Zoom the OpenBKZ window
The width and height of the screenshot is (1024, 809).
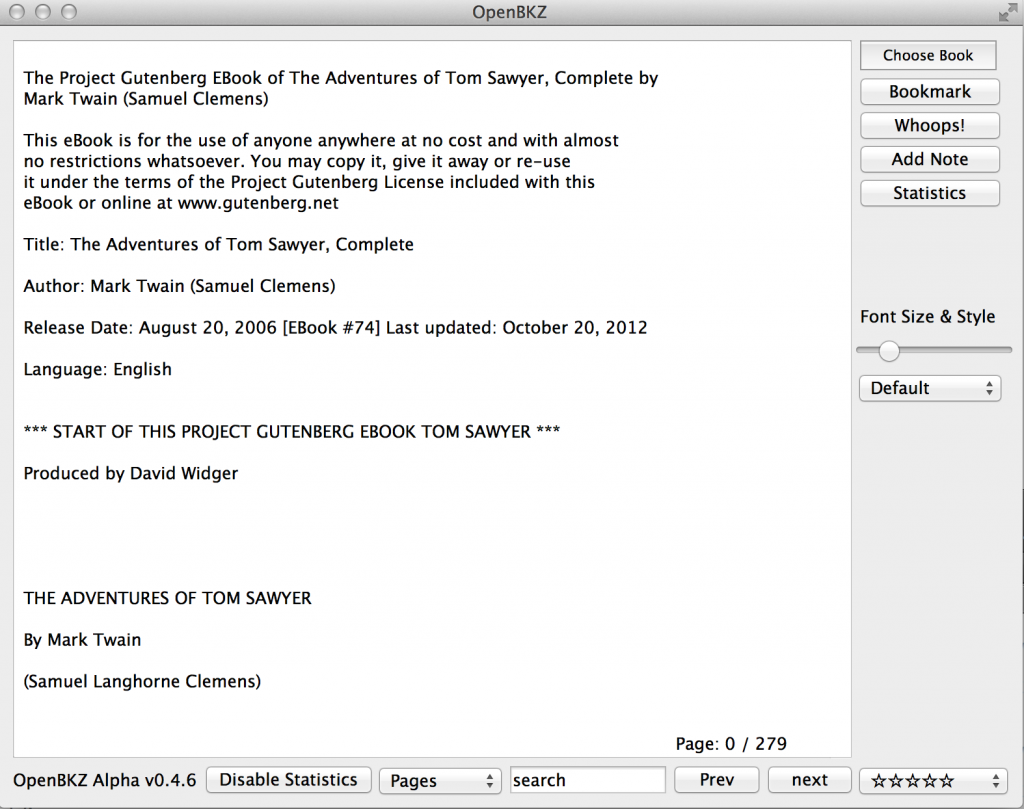point(68,13)
